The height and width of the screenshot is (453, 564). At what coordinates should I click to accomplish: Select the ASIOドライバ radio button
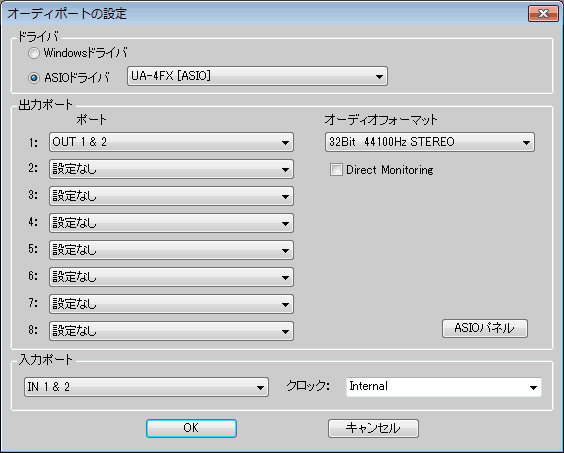(34, 78)
